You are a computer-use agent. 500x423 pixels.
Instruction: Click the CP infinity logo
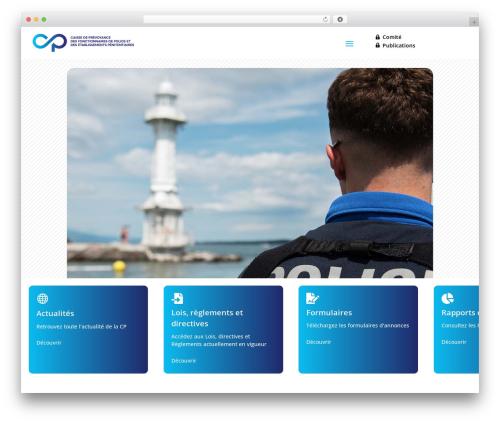point(50,42)
